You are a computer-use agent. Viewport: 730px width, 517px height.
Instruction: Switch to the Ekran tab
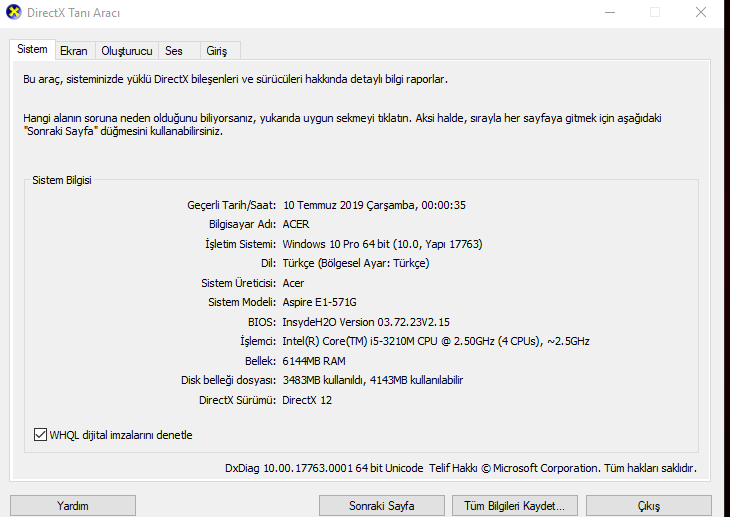73,51
